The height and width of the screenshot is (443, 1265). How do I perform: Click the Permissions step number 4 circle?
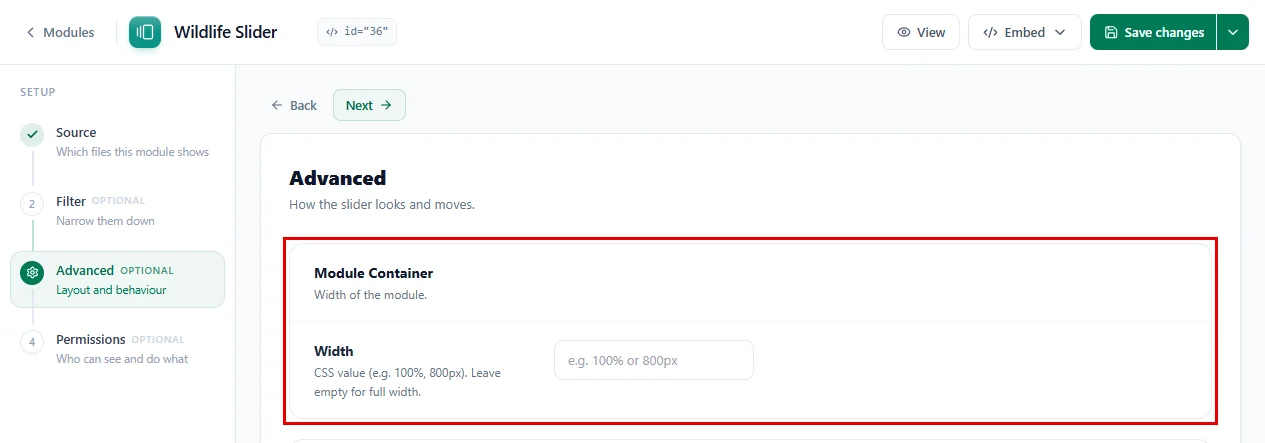pos(33,341)
